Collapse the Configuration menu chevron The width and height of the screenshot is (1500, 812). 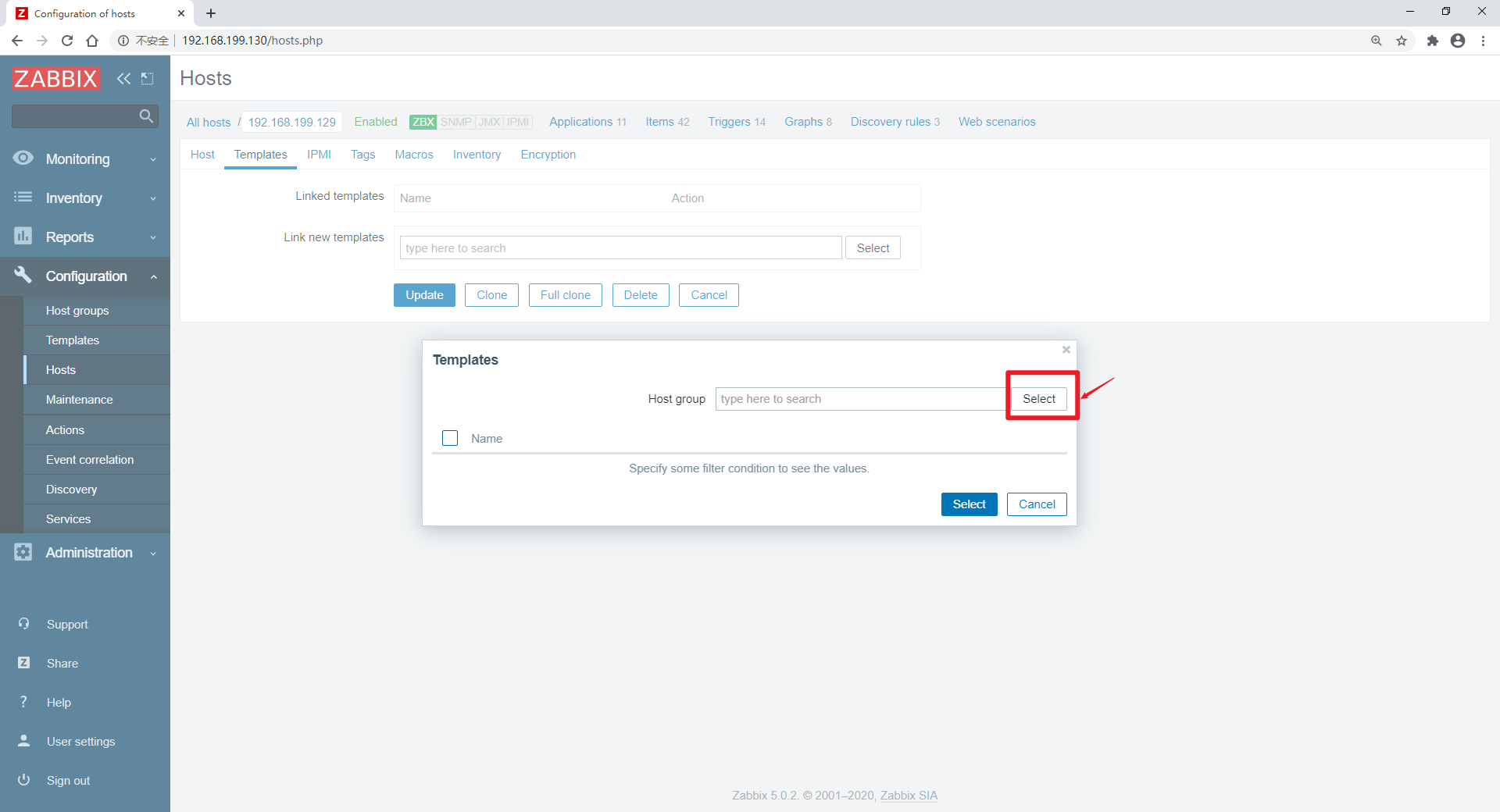[154, 276]
